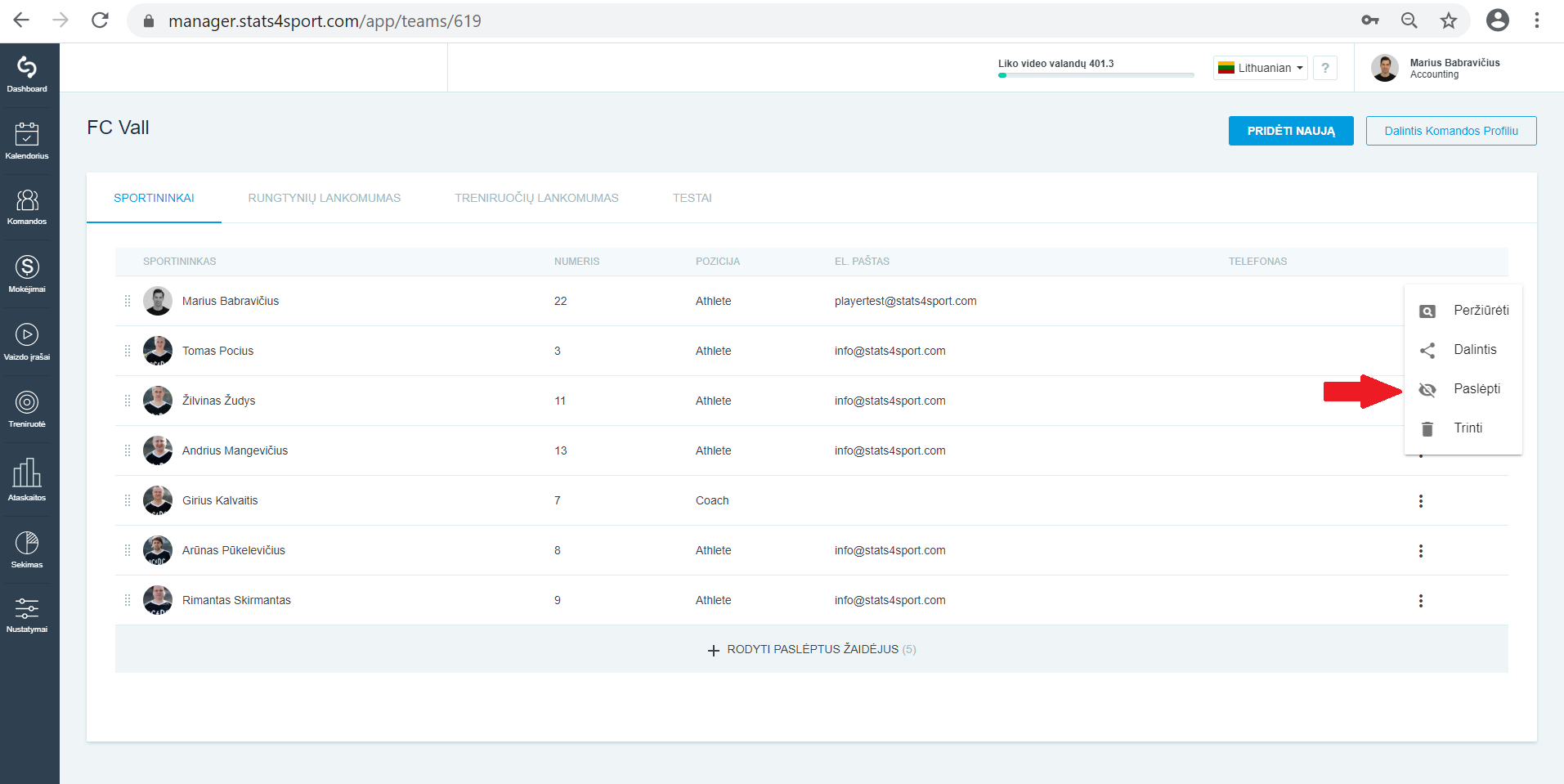
Task: Open saved passwords key icon
Action: pyautogui.click(x=1370, y=20)
